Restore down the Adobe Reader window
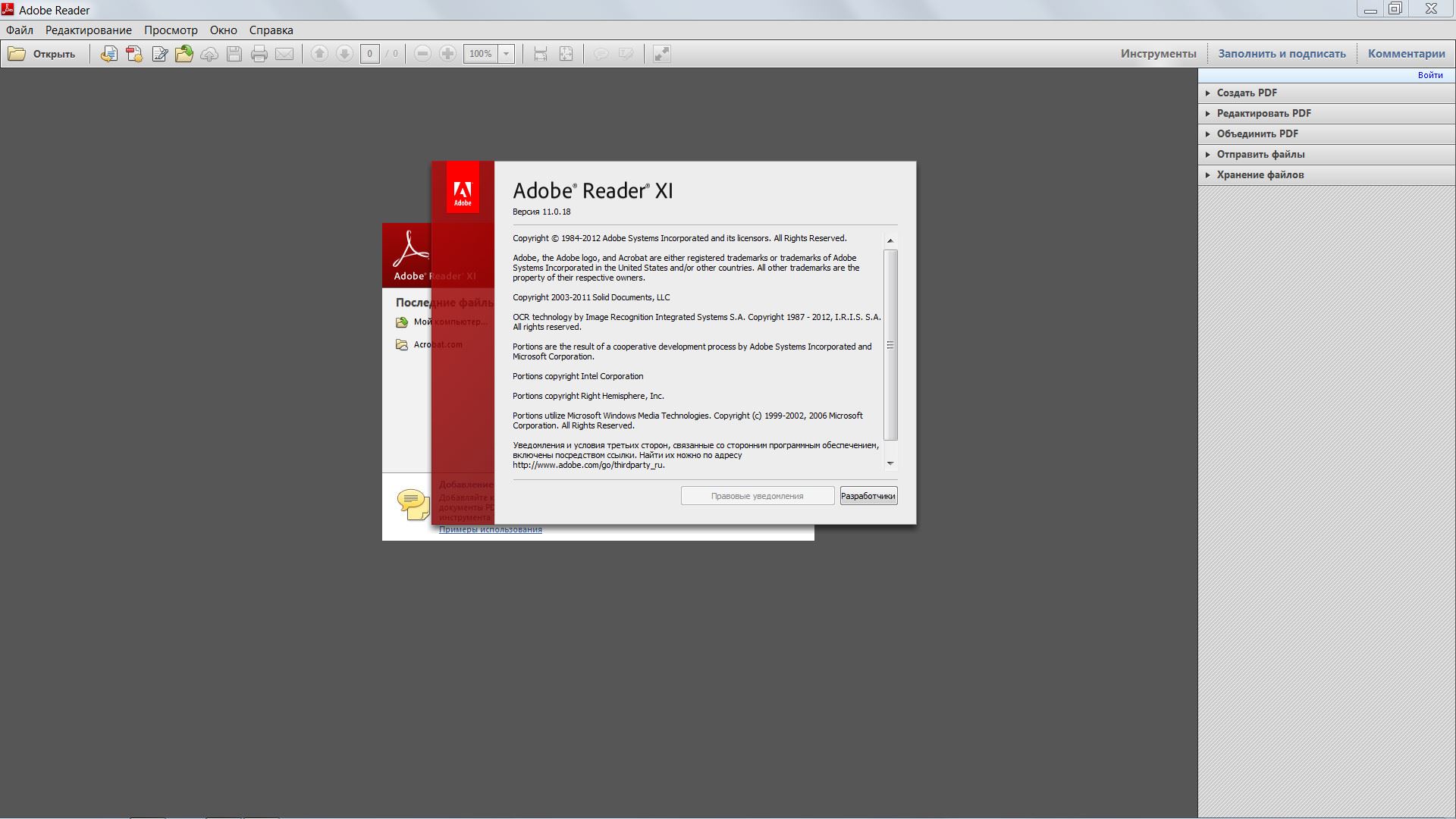 click(1395, 9)
